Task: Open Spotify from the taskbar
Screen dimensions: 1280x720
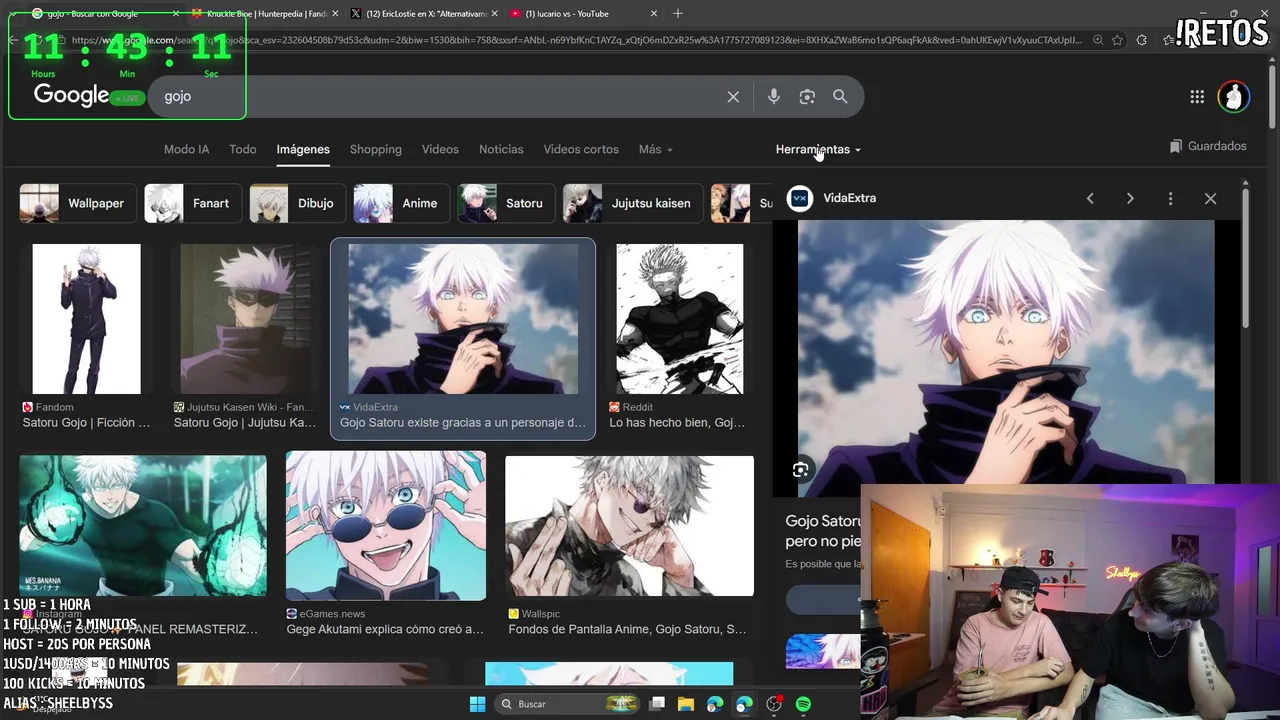Action: 803,704
